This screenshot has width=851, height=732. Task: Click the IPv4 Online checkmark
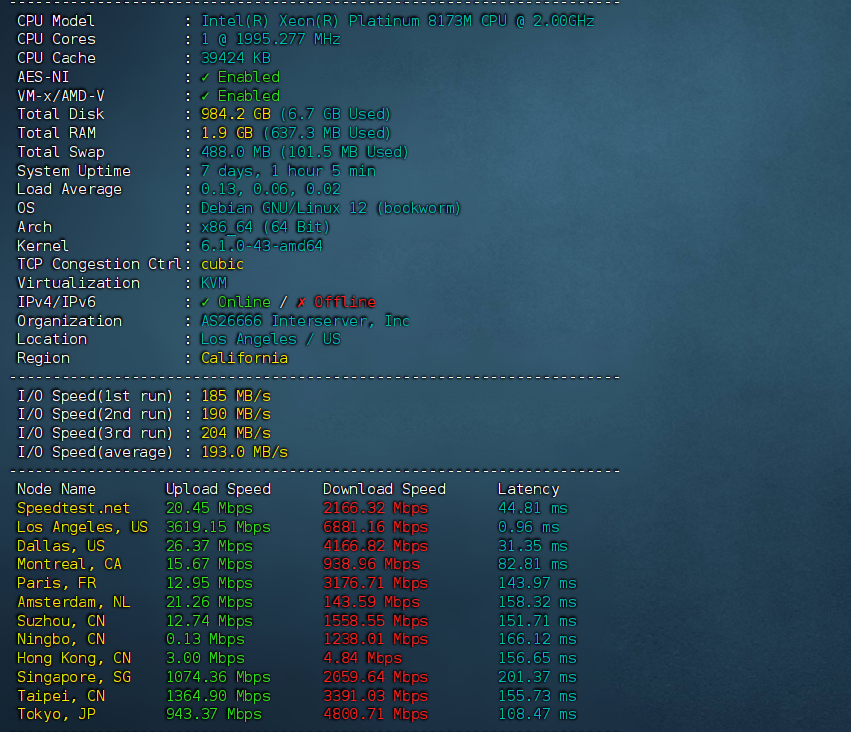(x=205, y=302)
